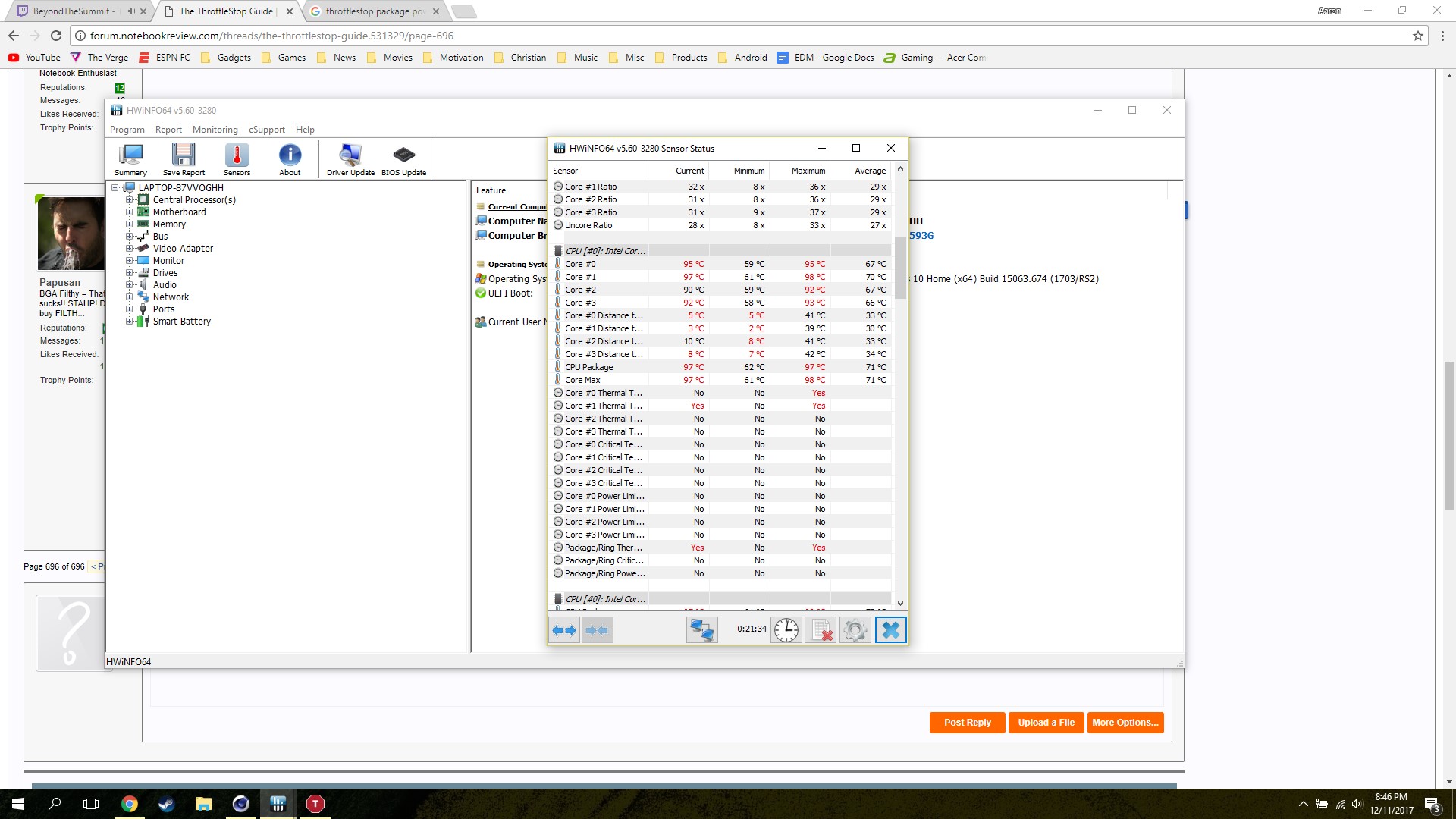
Task: Click the Upload a File button
Action: [1046, 723]
